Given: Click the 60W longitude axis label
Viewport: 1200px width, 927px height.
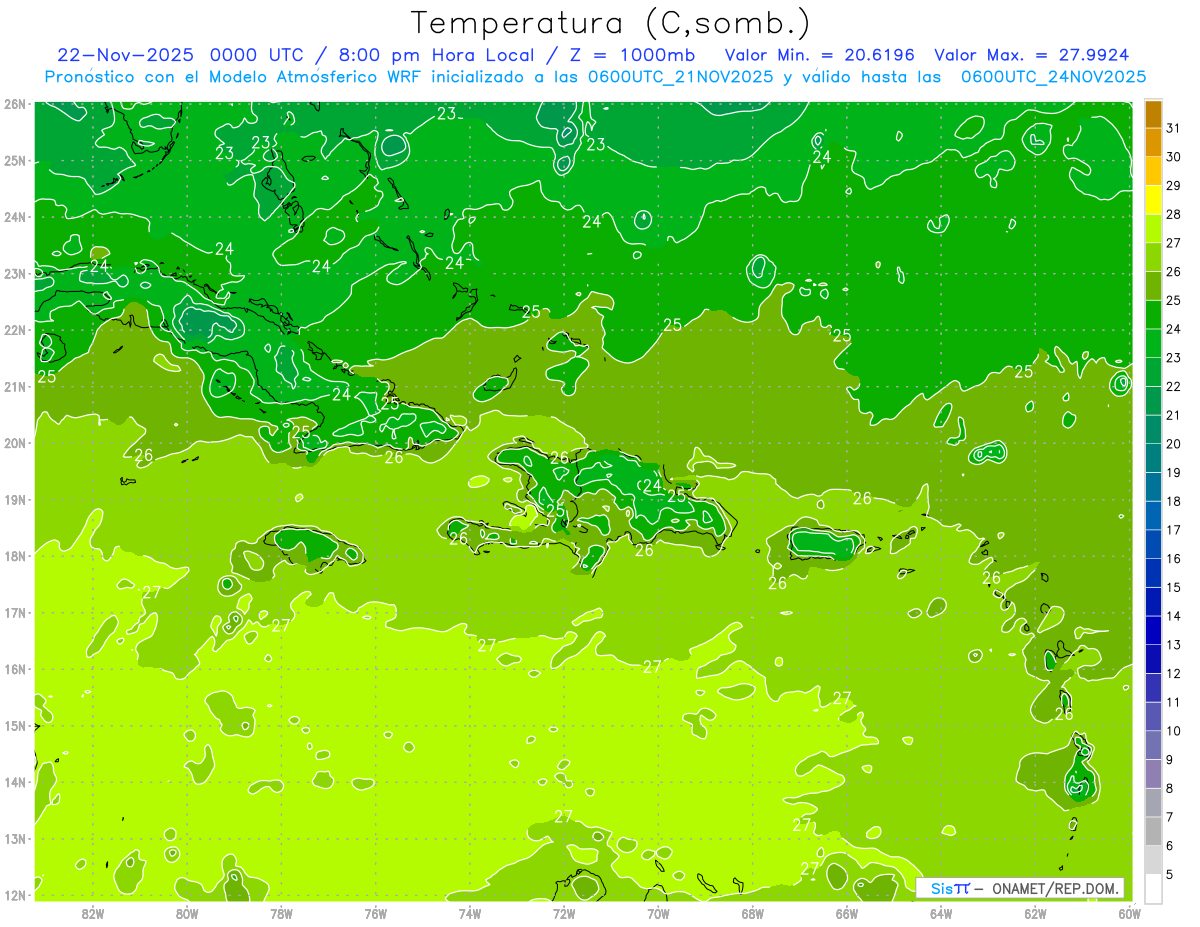Looking at the screenshot, I should [1129, 913].
